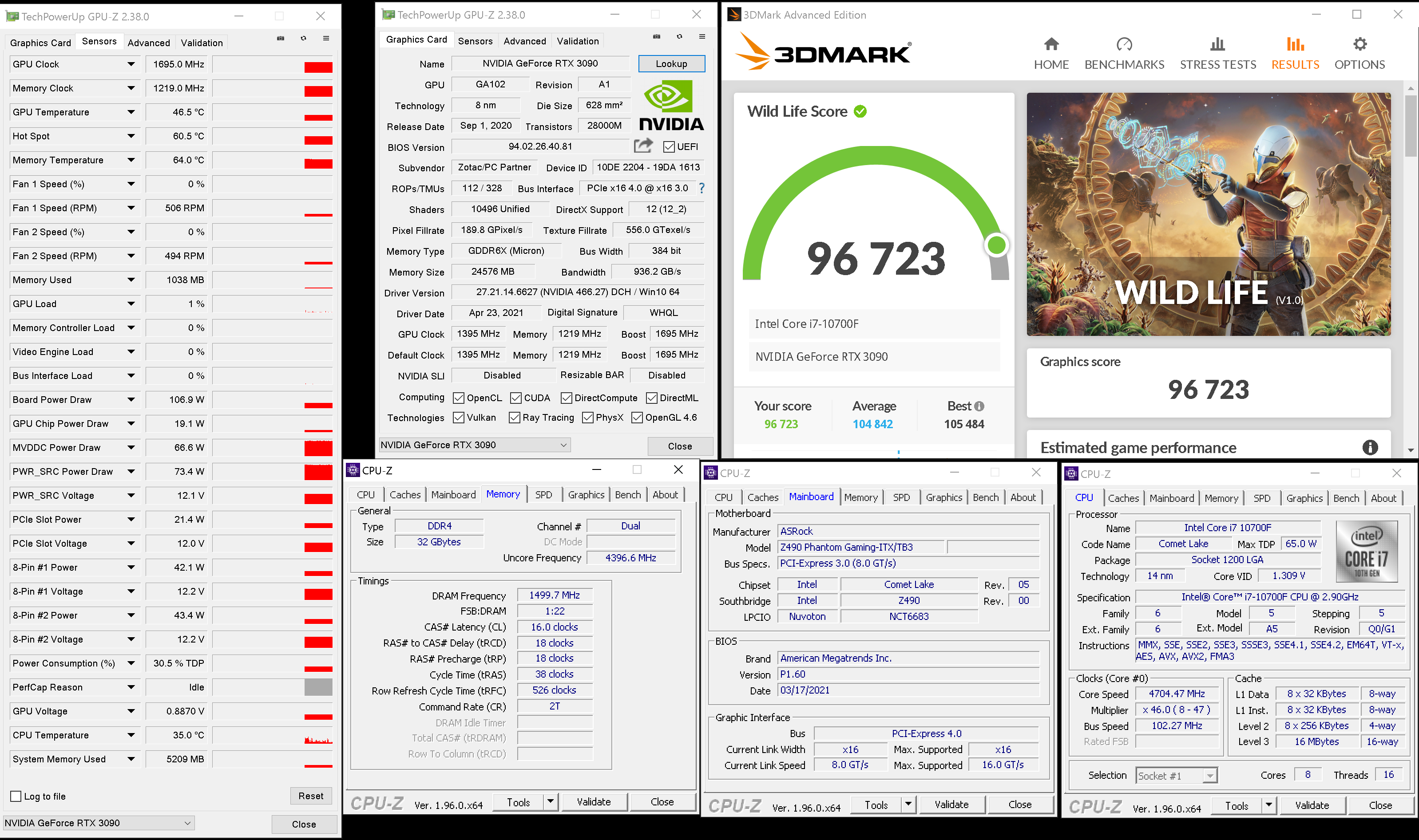Switch to Validation tab in GPU-Z Graphics Card window
1419x840 pixels.
tap(578, 41)
